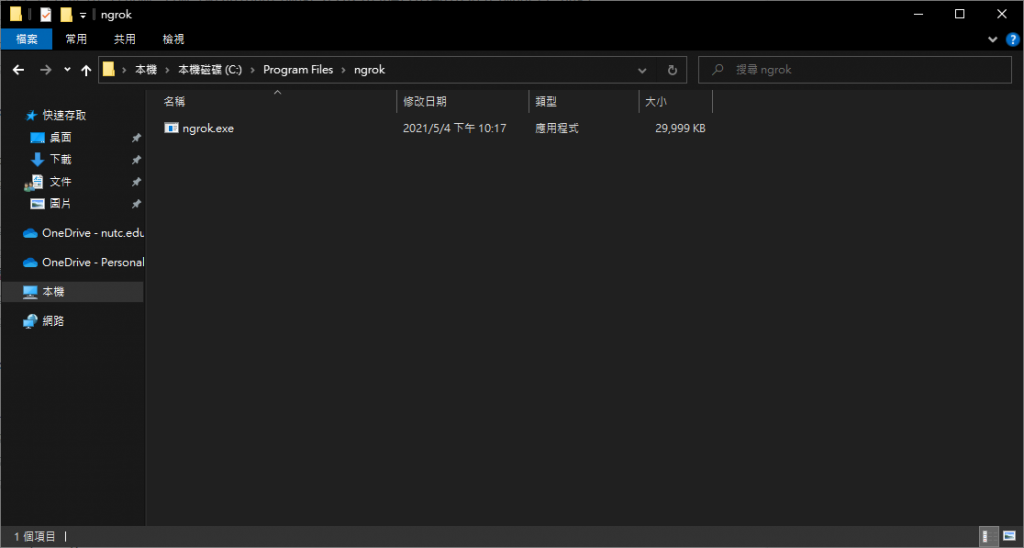This screenshot has height=548, width=1024.
Task: Refresh the ngrok folder view
Action: [672, 70]
